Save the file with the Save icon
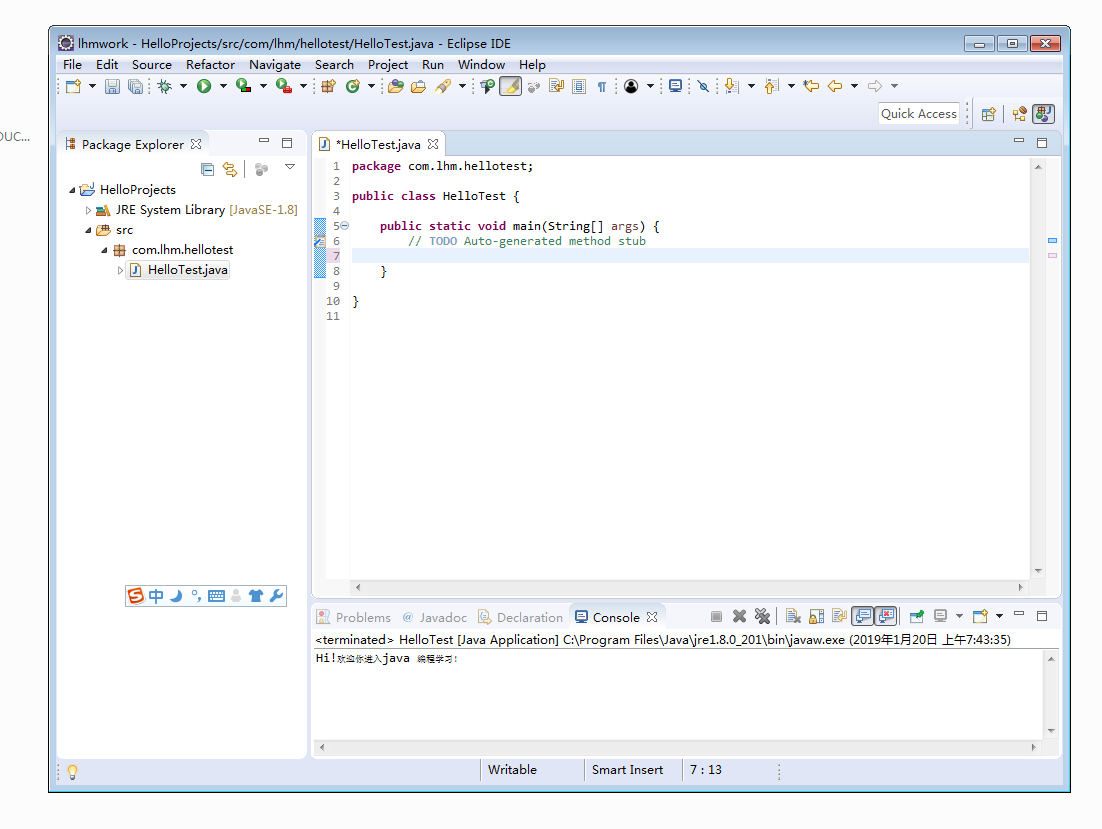The width and height of the screenshot is (1102, 829). [112, 86]
